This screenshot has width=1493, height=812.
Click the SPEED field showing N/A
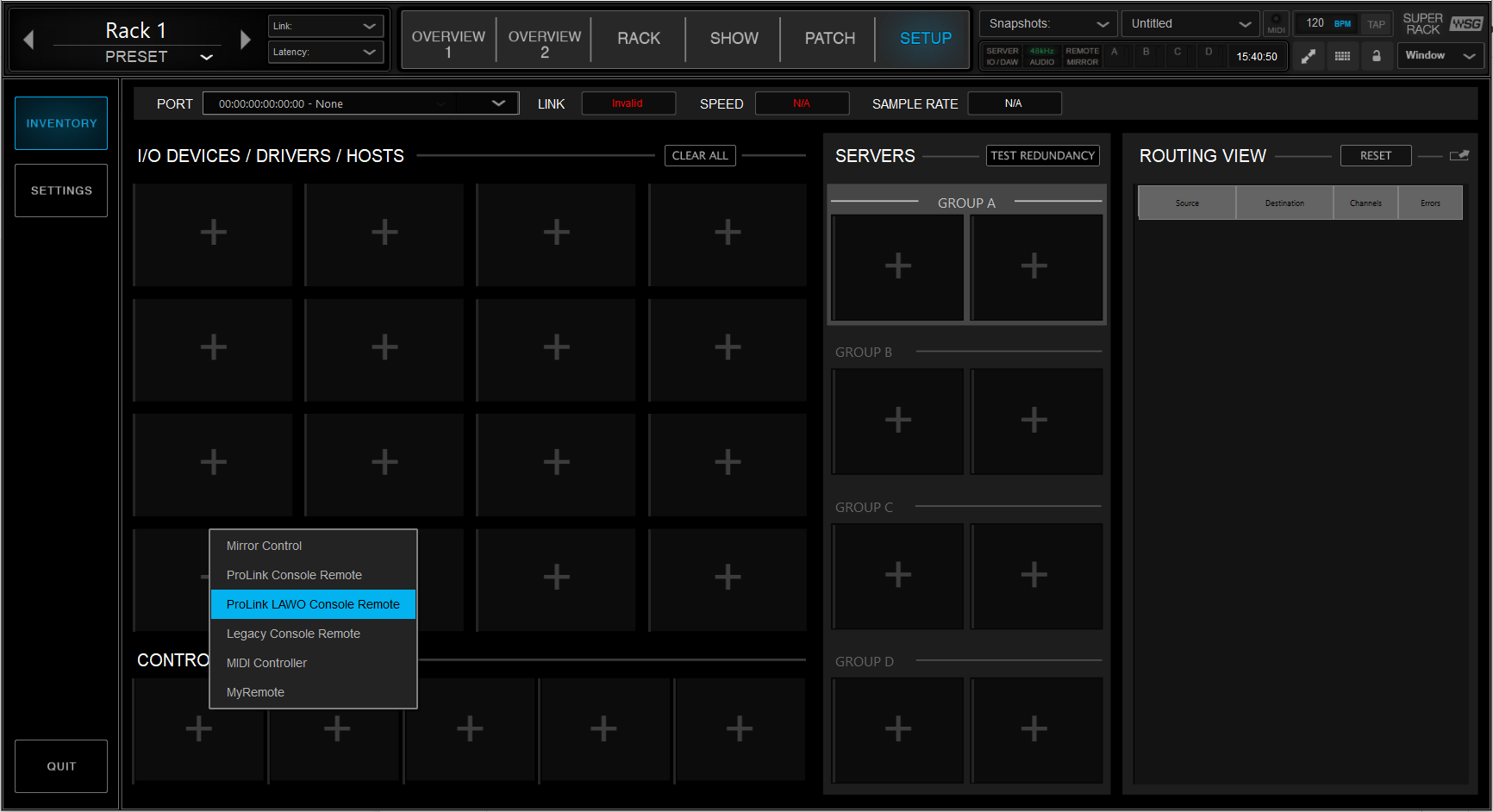coord(802,103)
